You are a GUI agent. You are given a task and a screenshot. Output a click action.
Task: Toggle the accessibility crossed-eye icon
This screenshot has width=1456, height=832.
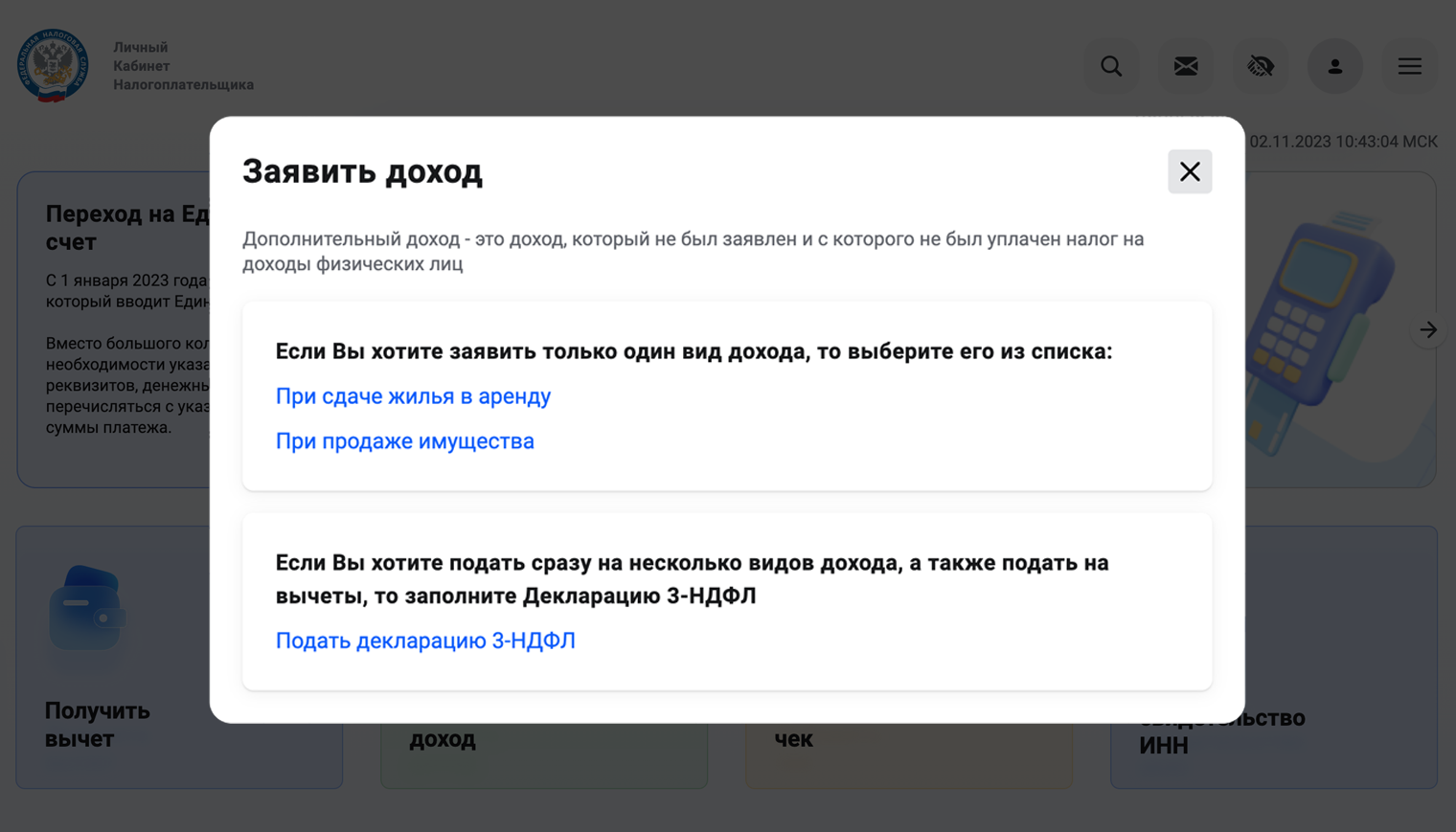1261,66
